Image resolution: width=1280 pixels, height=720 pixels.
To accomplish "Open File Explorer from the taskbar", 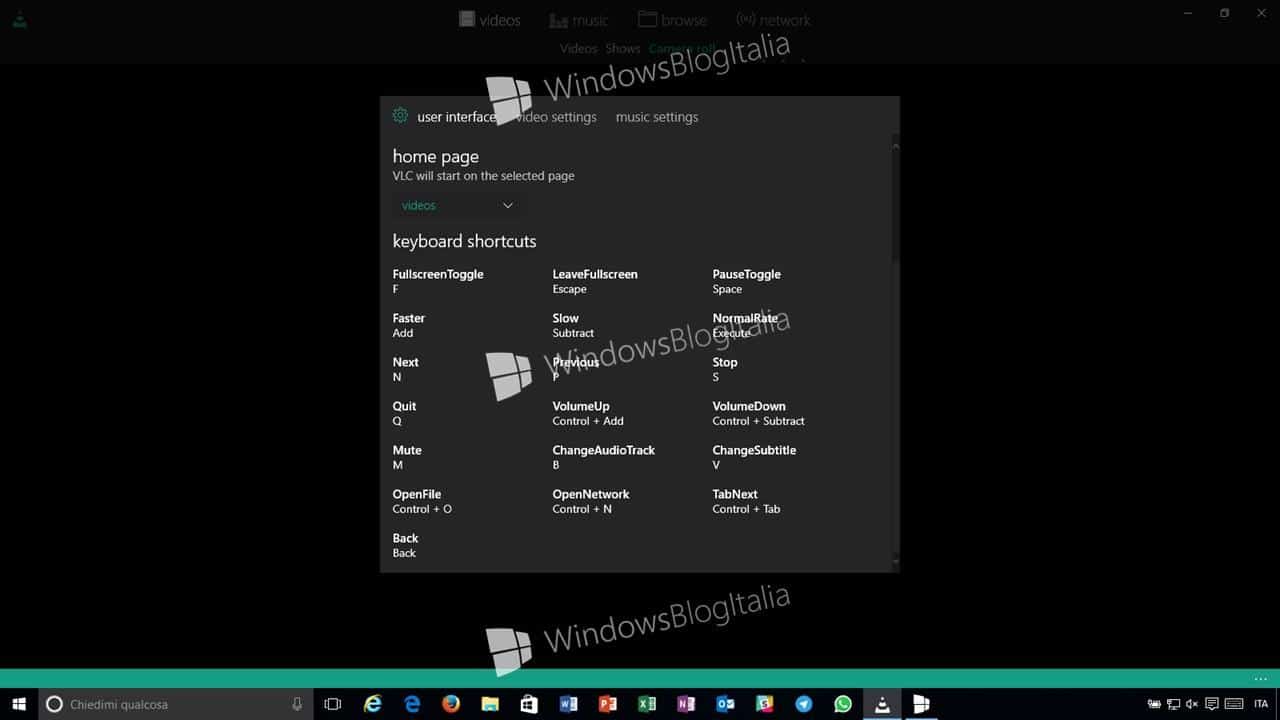I will 490,704.
